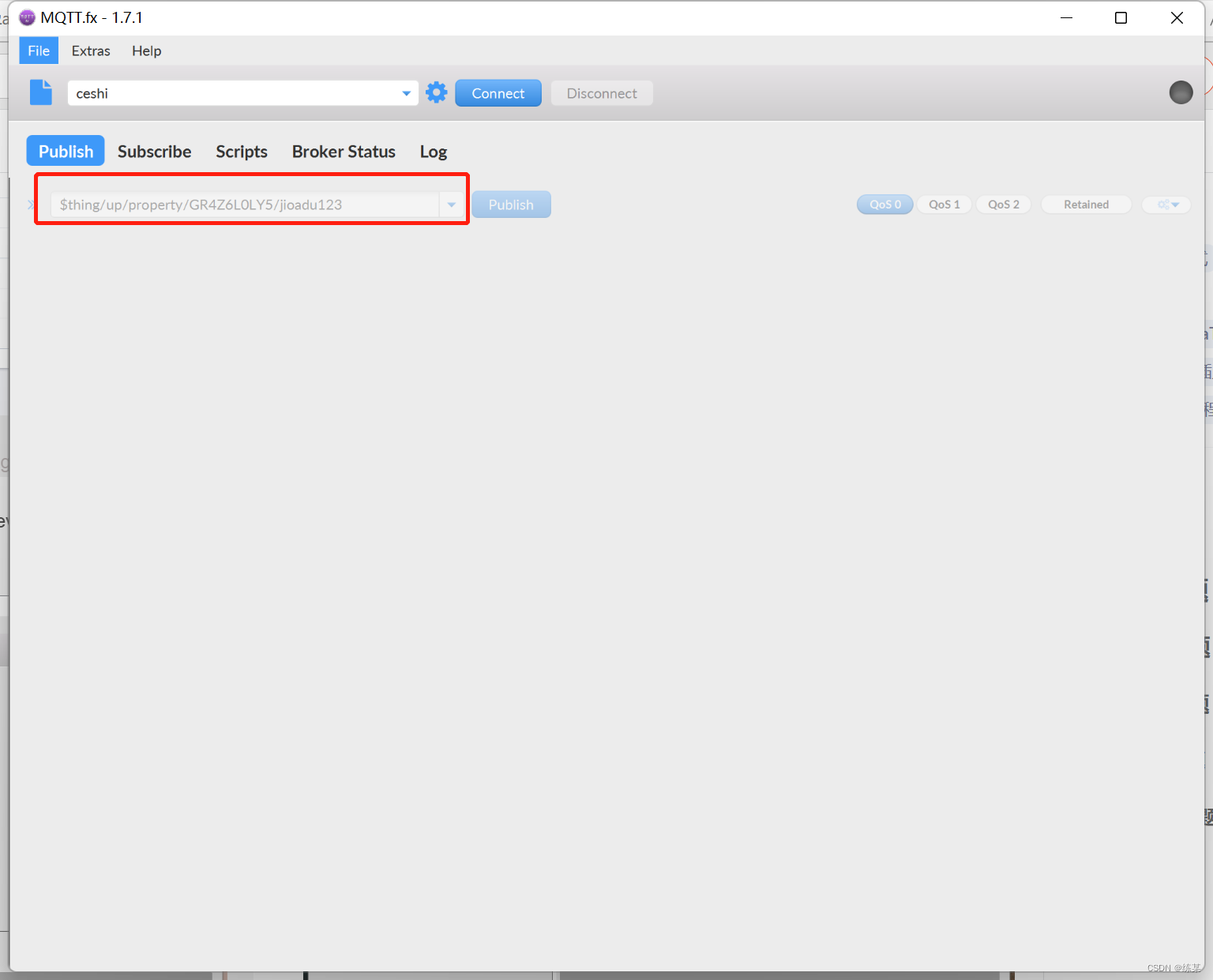Select QoS 1 level

tap(944, 205)
